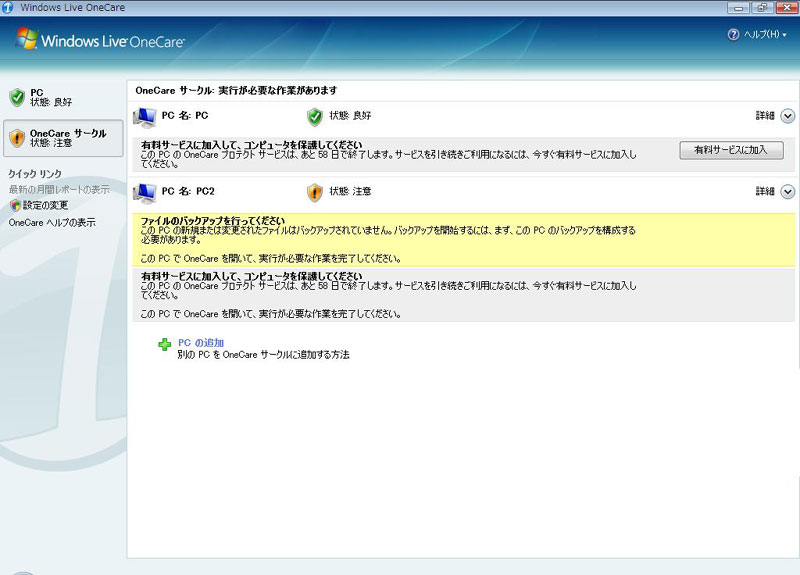
Task: Open the PC の追加 link
Action: tap(201, 342)
